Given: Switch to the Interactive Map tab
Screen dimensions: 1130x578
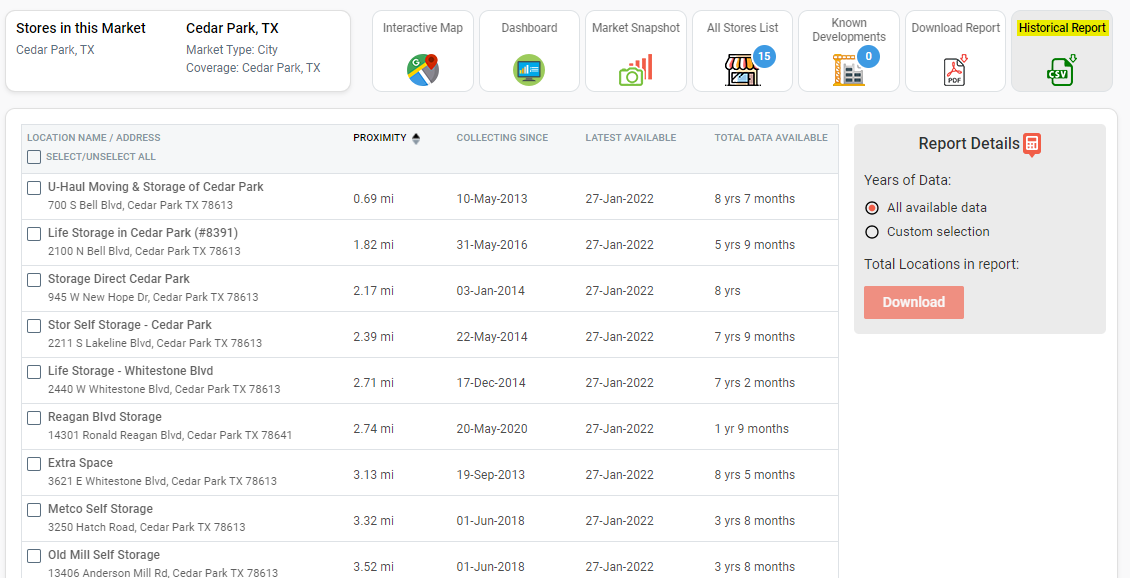Looking at the screenshot, I should [423, 28].
